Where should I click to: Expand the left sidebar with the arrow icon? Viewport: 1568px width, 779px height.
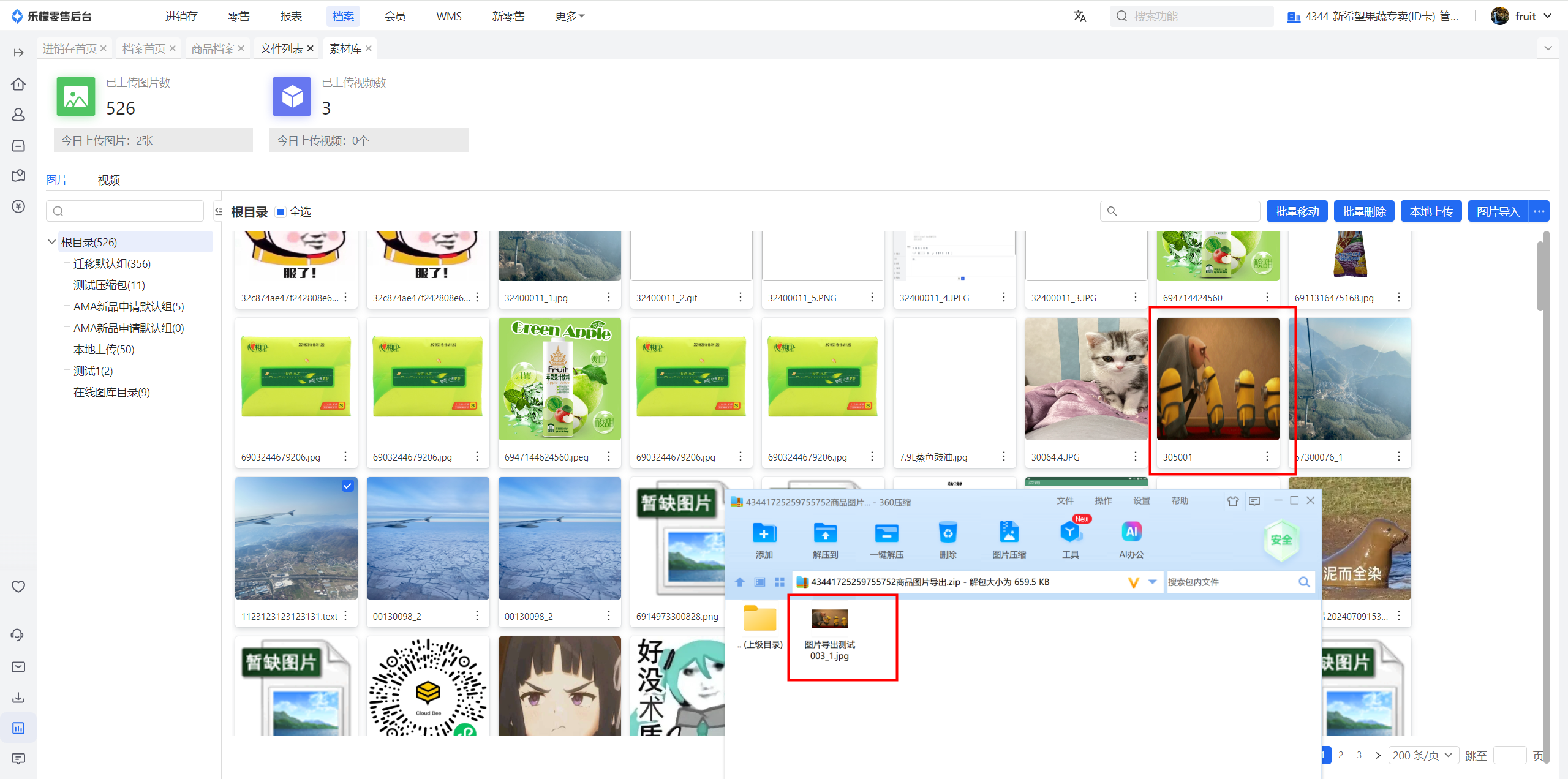(18, 53)
